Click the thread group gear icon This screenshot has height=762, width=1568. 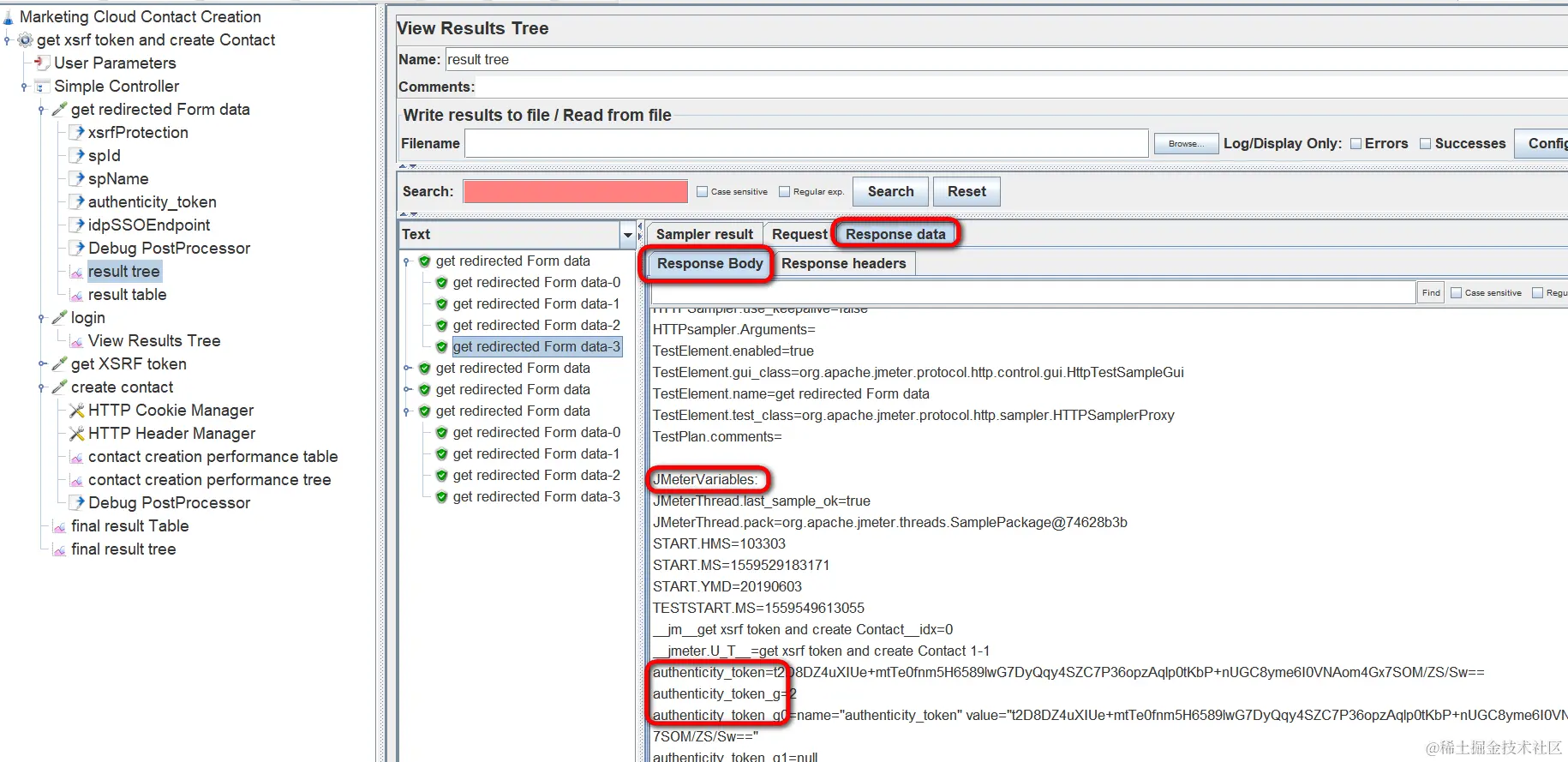26,40
